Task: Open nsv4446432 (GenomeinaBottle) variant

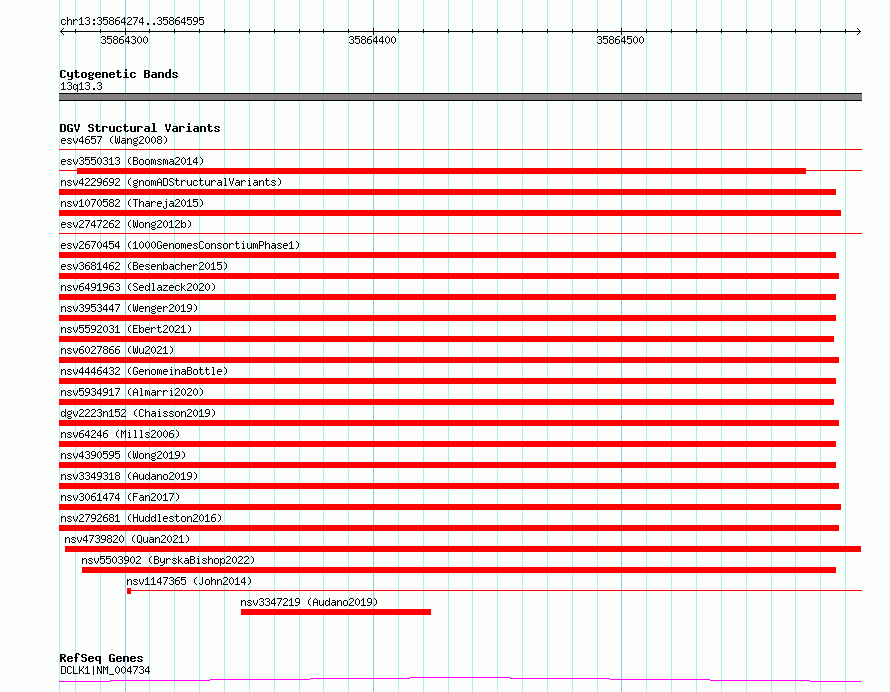Action: coord(144,371)
